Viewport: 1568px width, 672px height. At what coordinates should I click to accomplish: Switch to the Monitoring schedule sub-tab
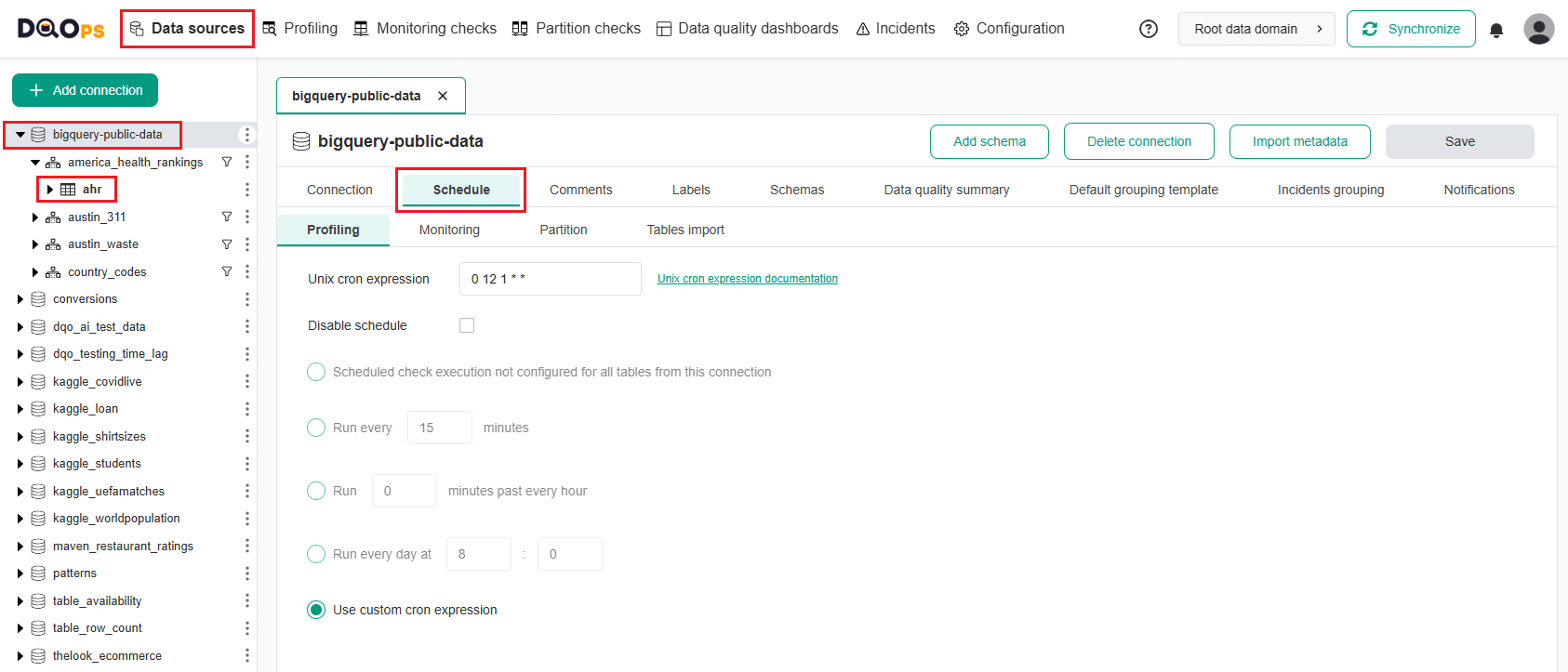[x=449, y=230]
